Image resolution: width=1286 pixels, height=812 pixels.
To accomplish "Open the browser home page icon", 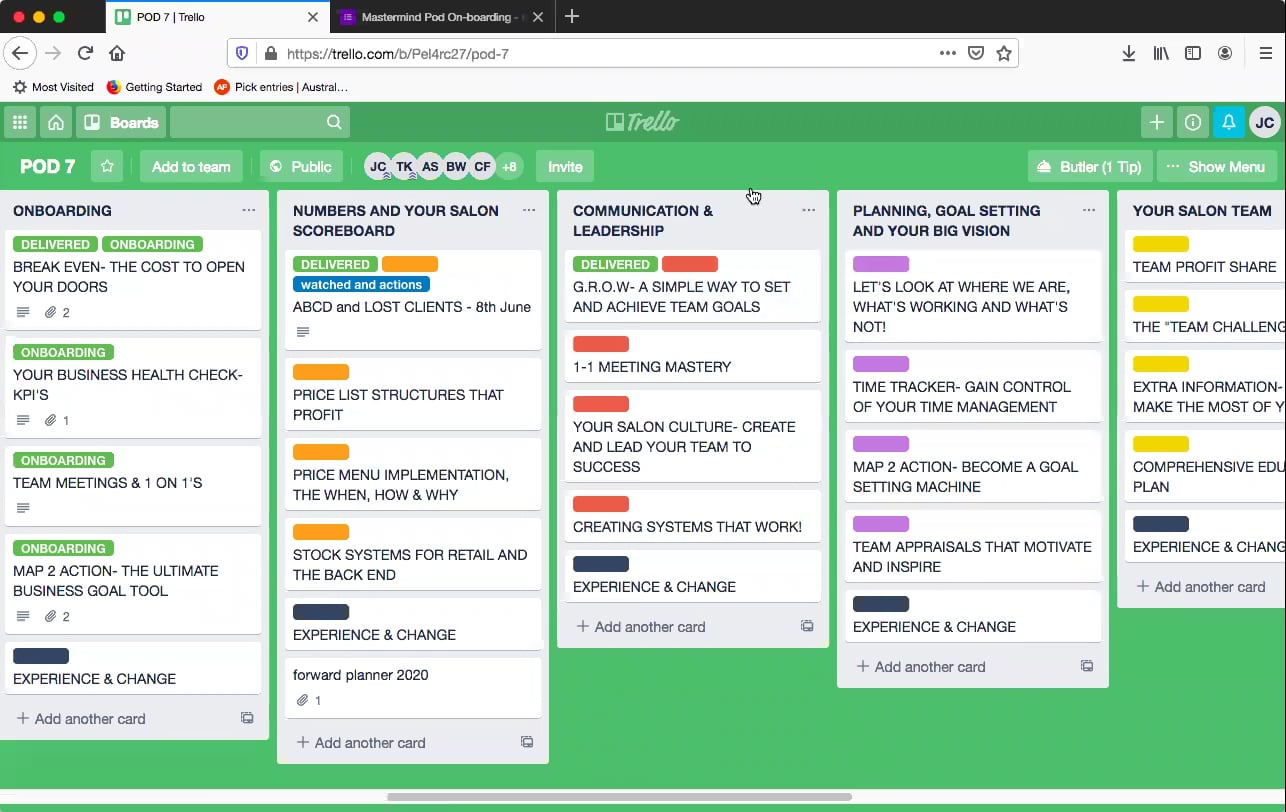I will click(x=117, y=54).
